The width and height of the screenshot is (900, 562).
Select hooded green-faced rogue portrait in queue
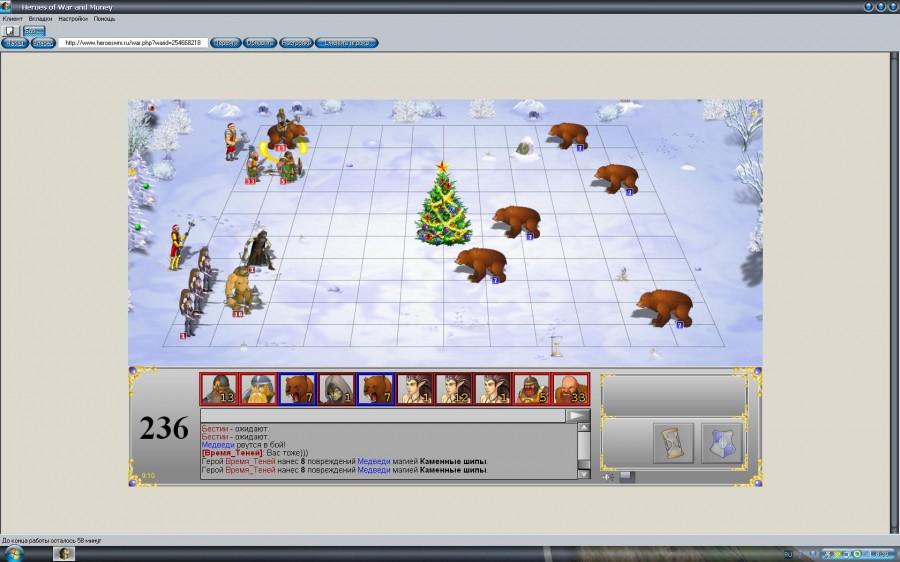[x=336, y=389]
